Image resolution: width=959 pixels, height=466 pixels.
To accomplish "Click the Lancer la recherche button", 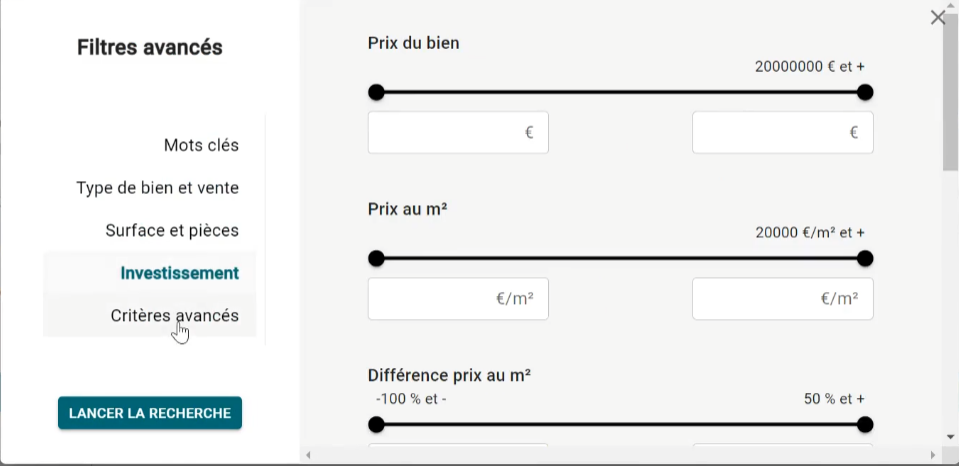I will pos(150,413).
